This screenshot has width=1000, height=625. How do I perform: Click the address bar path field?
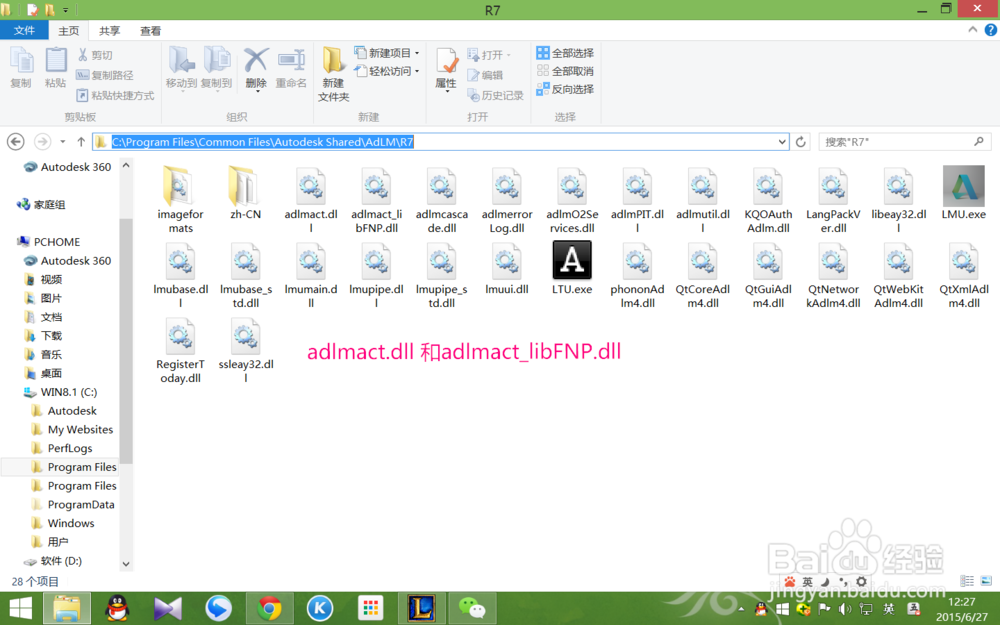(440, 142)
